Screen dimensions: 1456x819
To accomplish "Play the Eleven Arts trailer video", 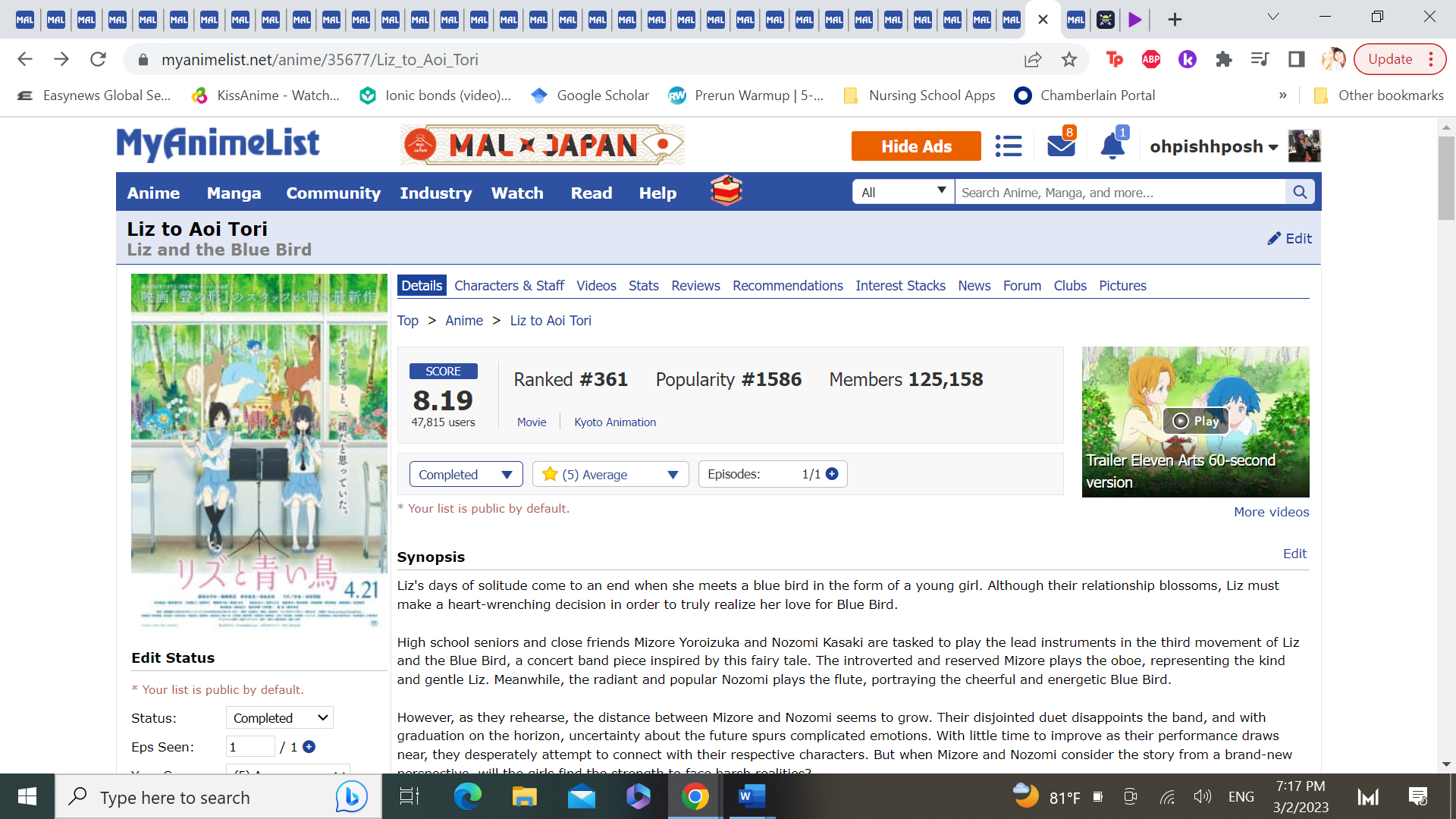I will tap(1196, 421).
